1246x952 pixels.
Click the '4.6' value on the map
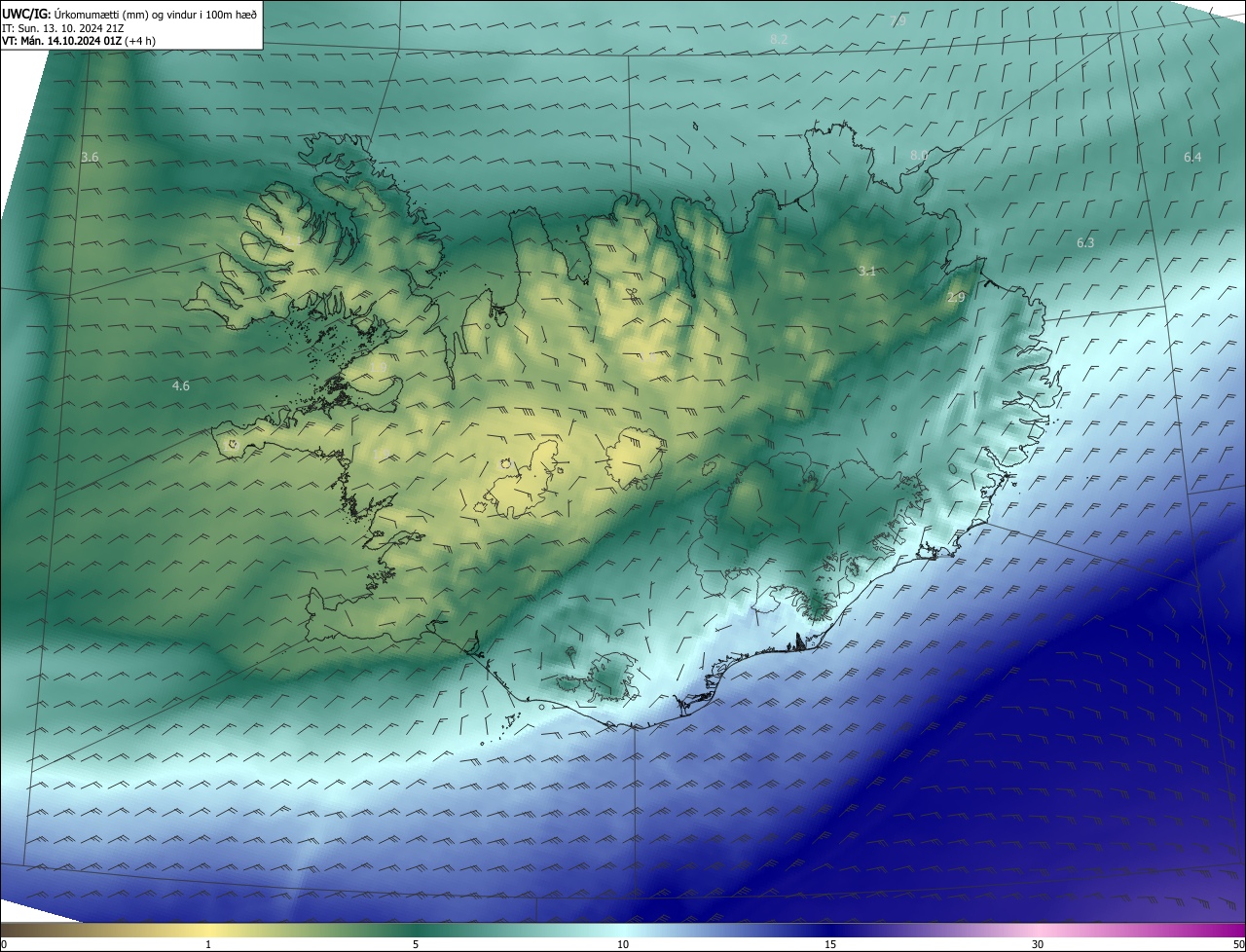(x=180, y=386)
